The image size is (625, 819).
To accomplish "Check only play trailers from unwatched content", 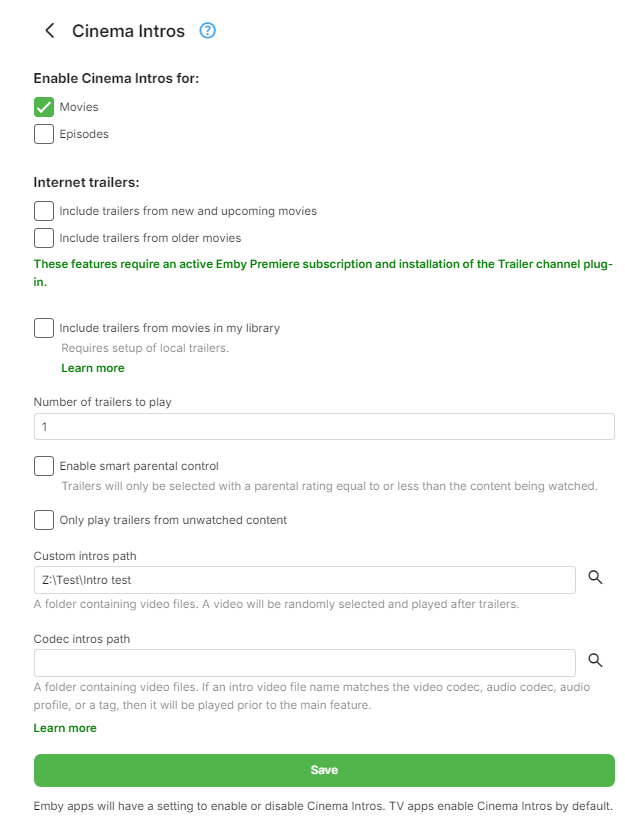I will click(x=44, y=520).
